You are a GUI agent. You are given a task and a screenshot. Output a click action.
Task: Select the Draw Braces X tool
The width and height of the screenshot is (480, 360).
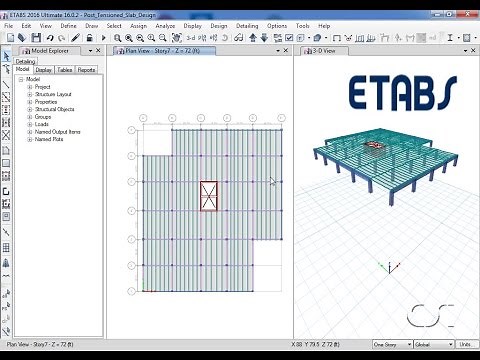[6, 135]
